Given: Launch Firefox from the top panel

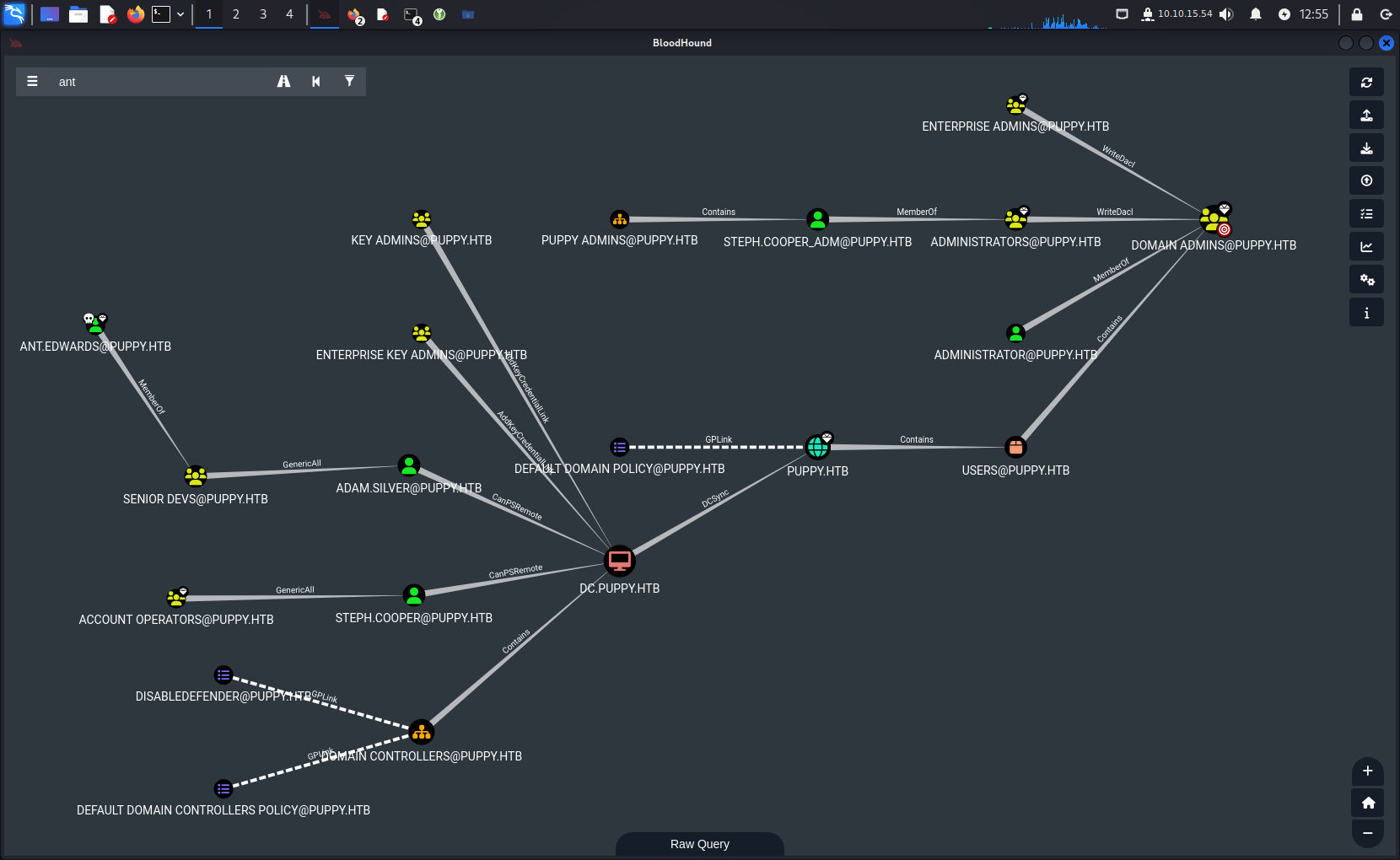Looking at the screenshot, I should click(x=136, y=14).
